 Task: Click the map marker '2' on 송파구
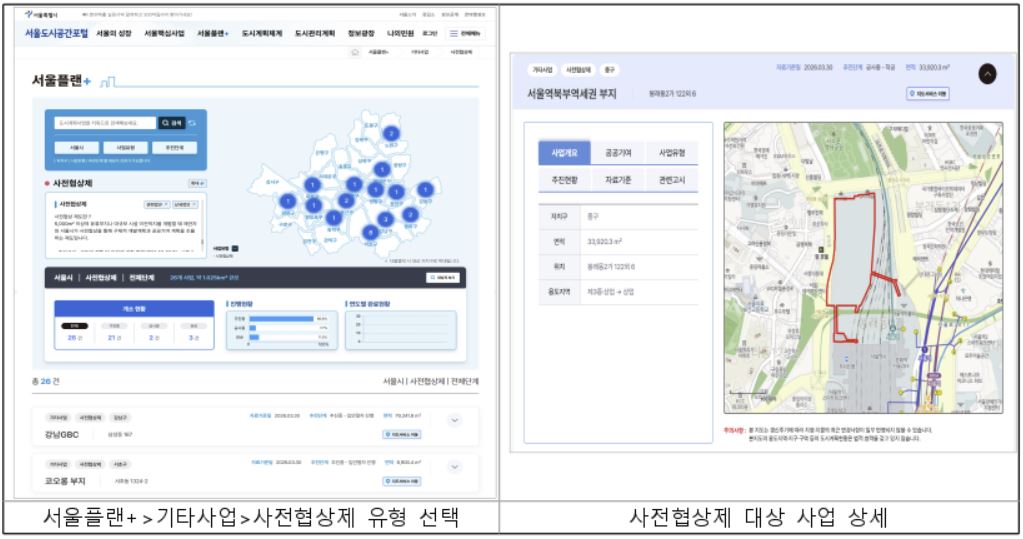click(410, 214)
